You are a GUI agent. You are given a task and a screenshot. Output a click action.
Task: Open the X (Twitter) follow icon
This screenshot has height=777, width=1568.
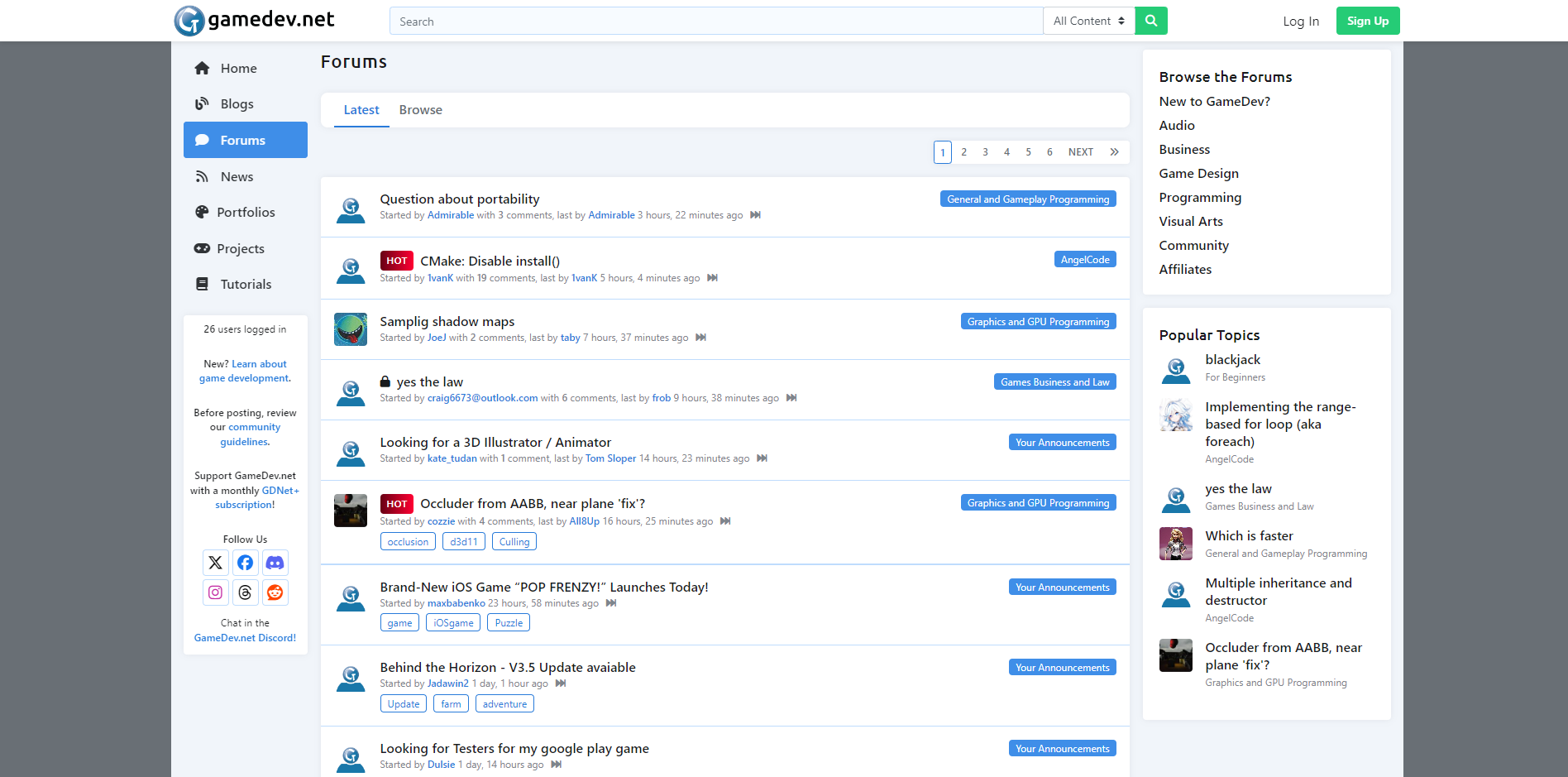[215, 563]
